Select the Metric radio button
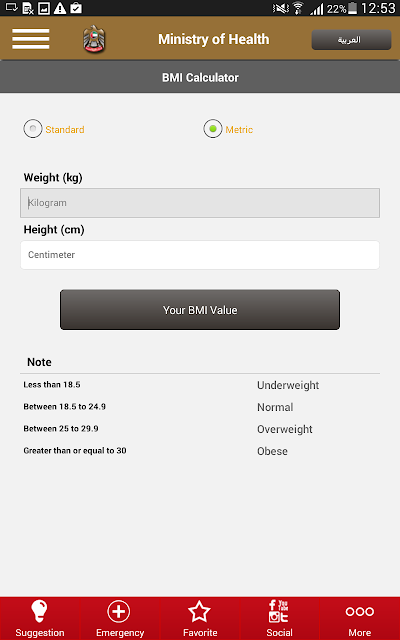This screenshot has height=640, width=400. [213, 129]
